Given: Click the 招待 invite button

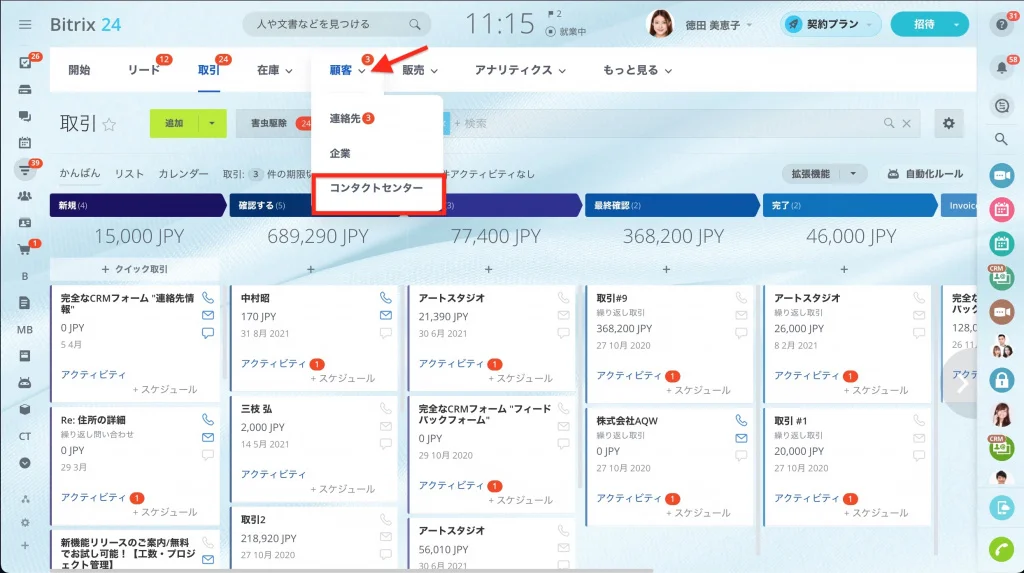Looking at the screenshot, I should (x=923, y=24).
